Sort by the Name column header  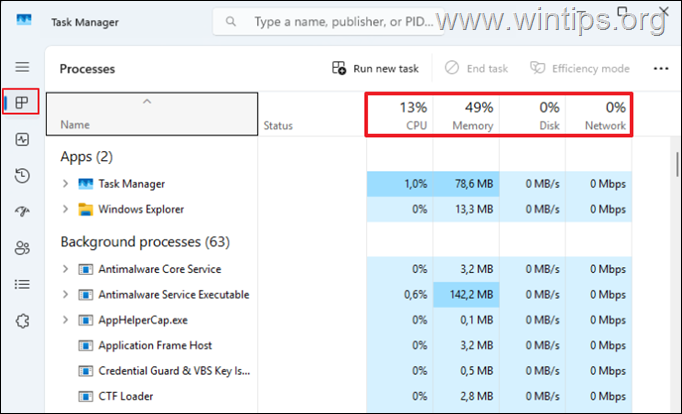tap(152, 114)
